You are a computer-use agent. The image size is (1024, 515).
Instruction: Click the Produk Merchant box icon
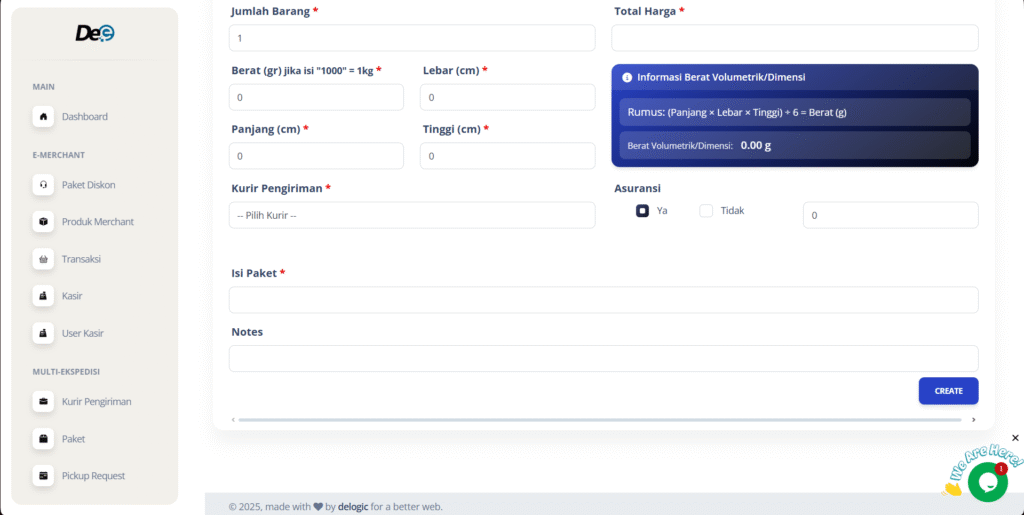click(x=43, y=222)
